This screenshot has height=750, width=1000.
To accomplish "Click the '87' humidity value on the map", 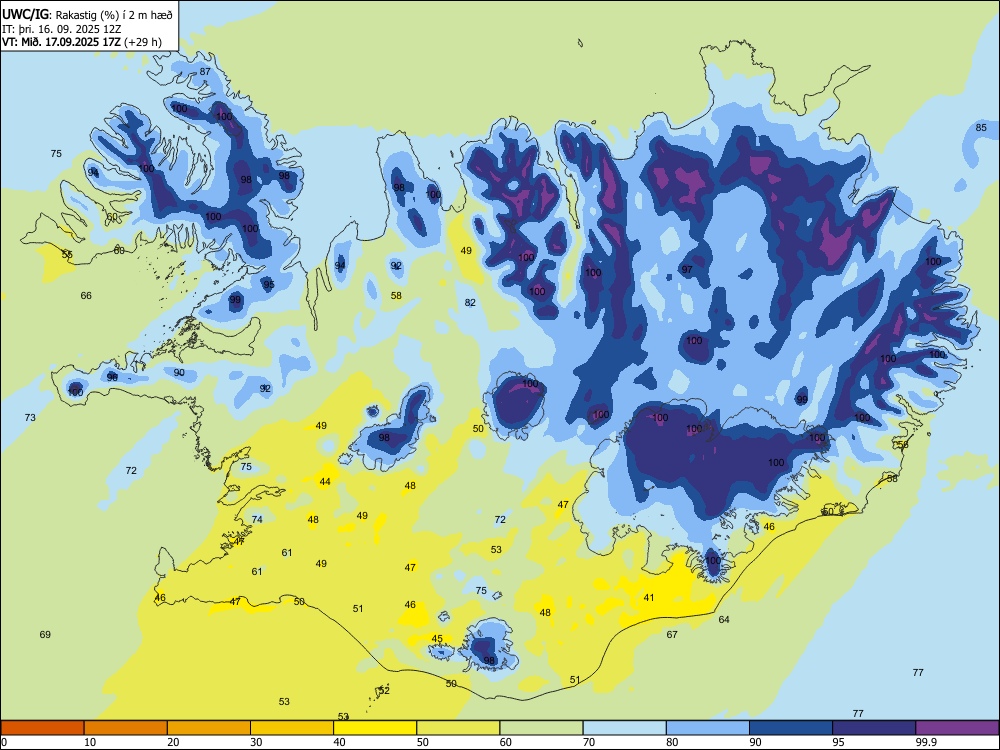I will pos(205,71).
